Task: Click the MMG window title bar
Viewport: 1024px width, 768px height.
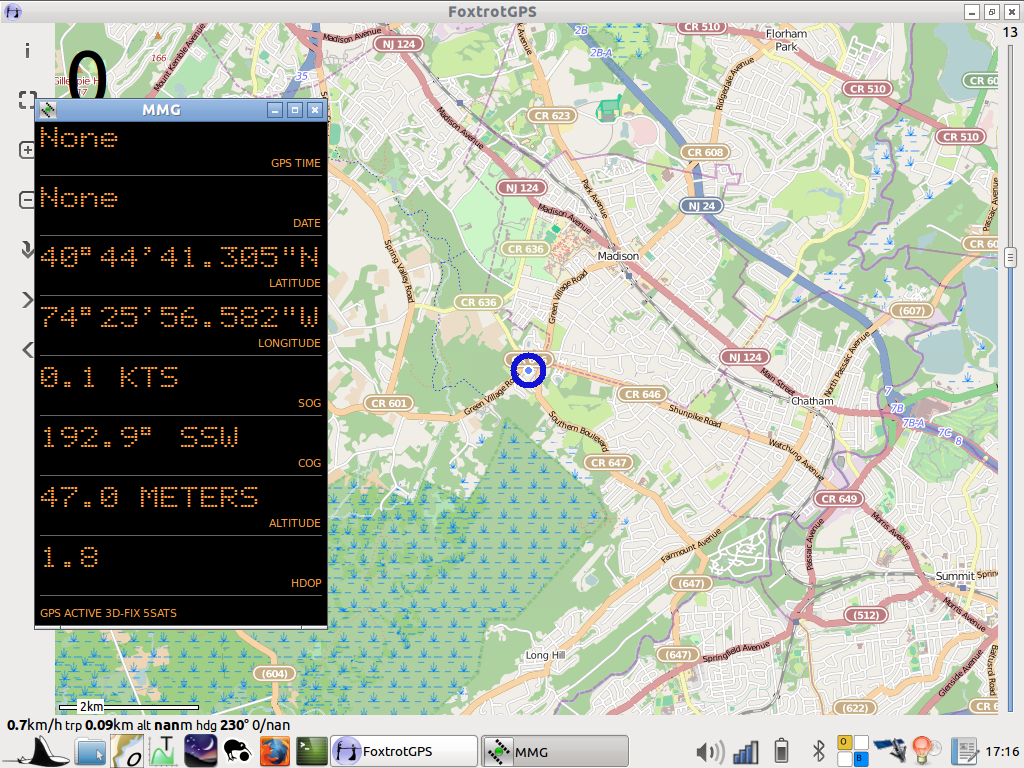Action: click(161, 110)
